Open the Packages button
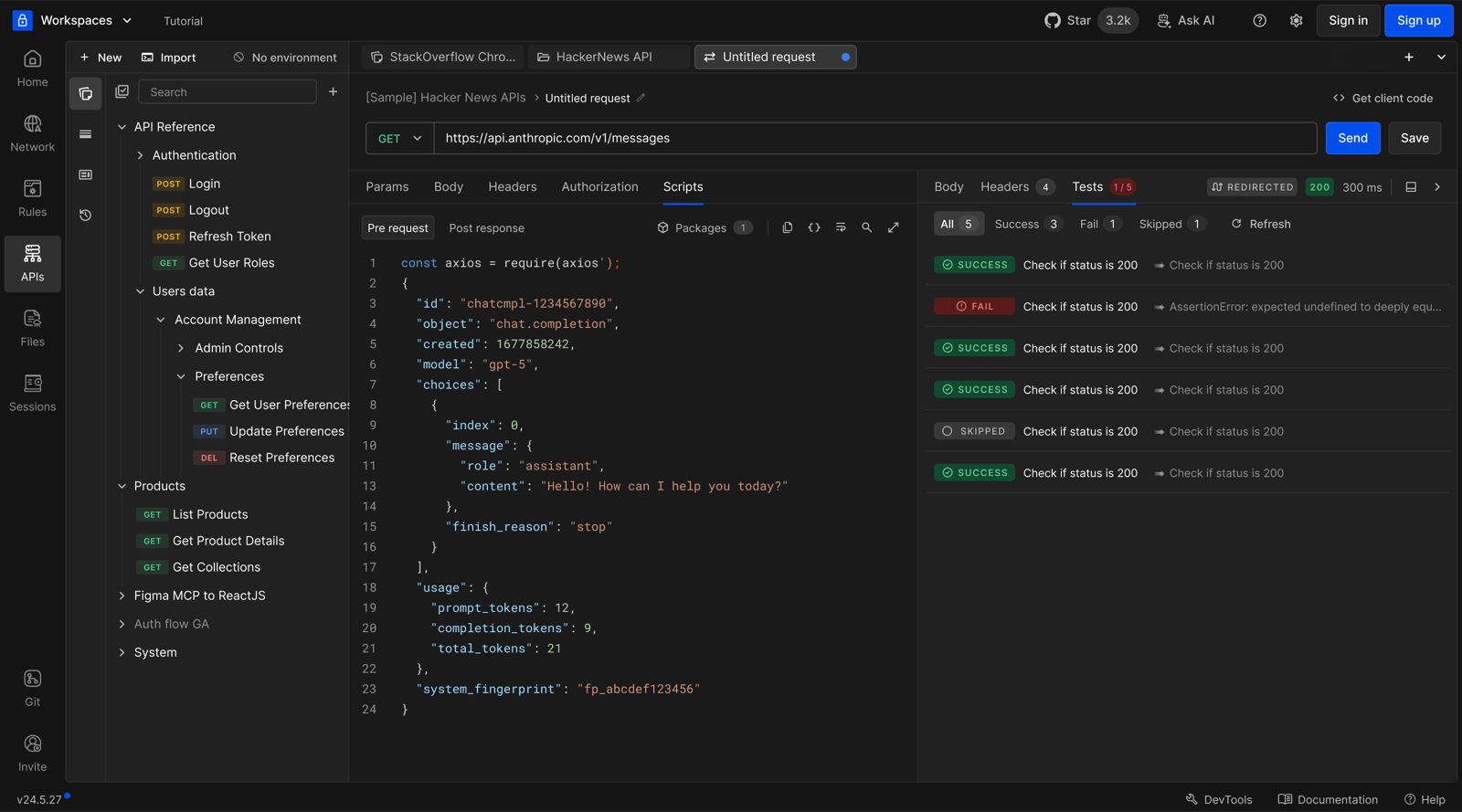1462x812 pixels. [705, 227]
